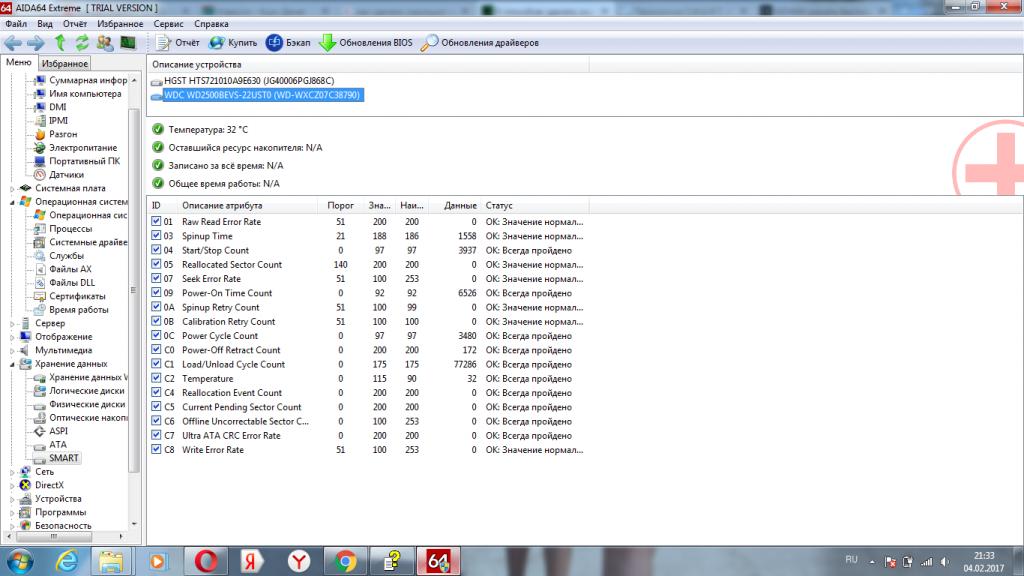Collapse the Хранение данных tree node

pos(12,364)
